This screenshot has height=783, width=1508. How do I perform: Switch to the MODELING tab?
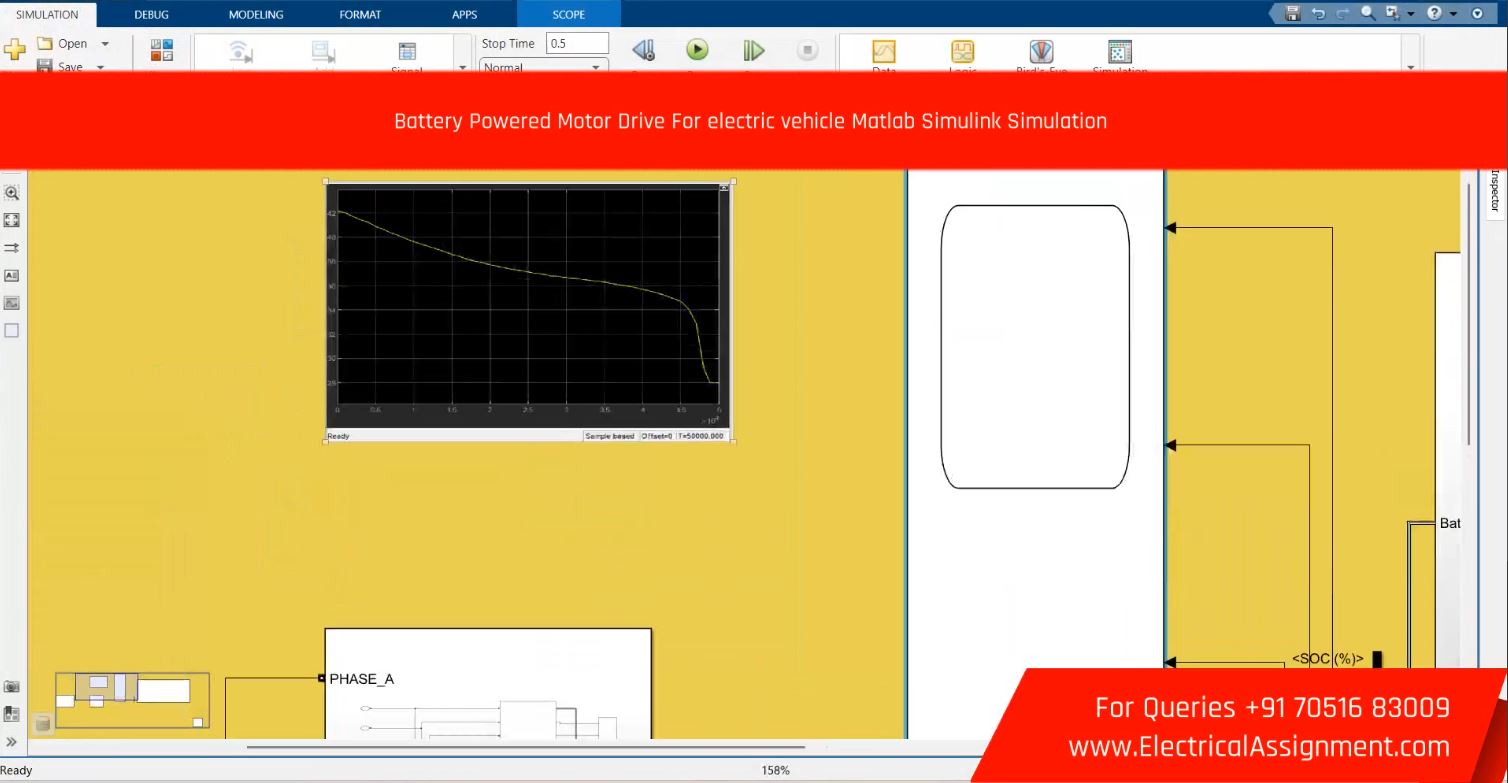click(255, 14)
